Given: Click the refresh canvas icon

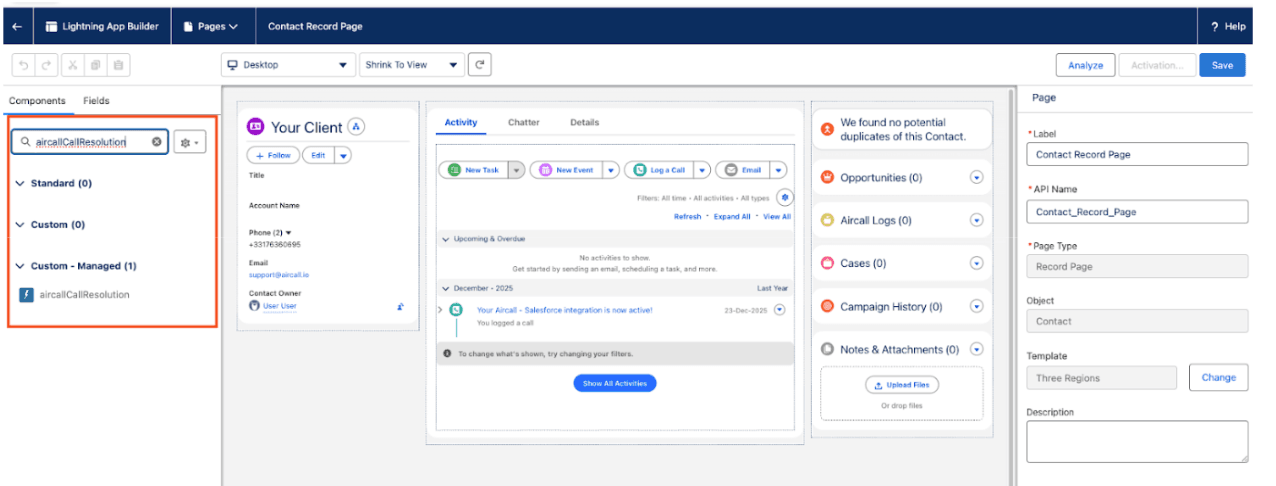Looking at the screenshot, I should 481,65.
